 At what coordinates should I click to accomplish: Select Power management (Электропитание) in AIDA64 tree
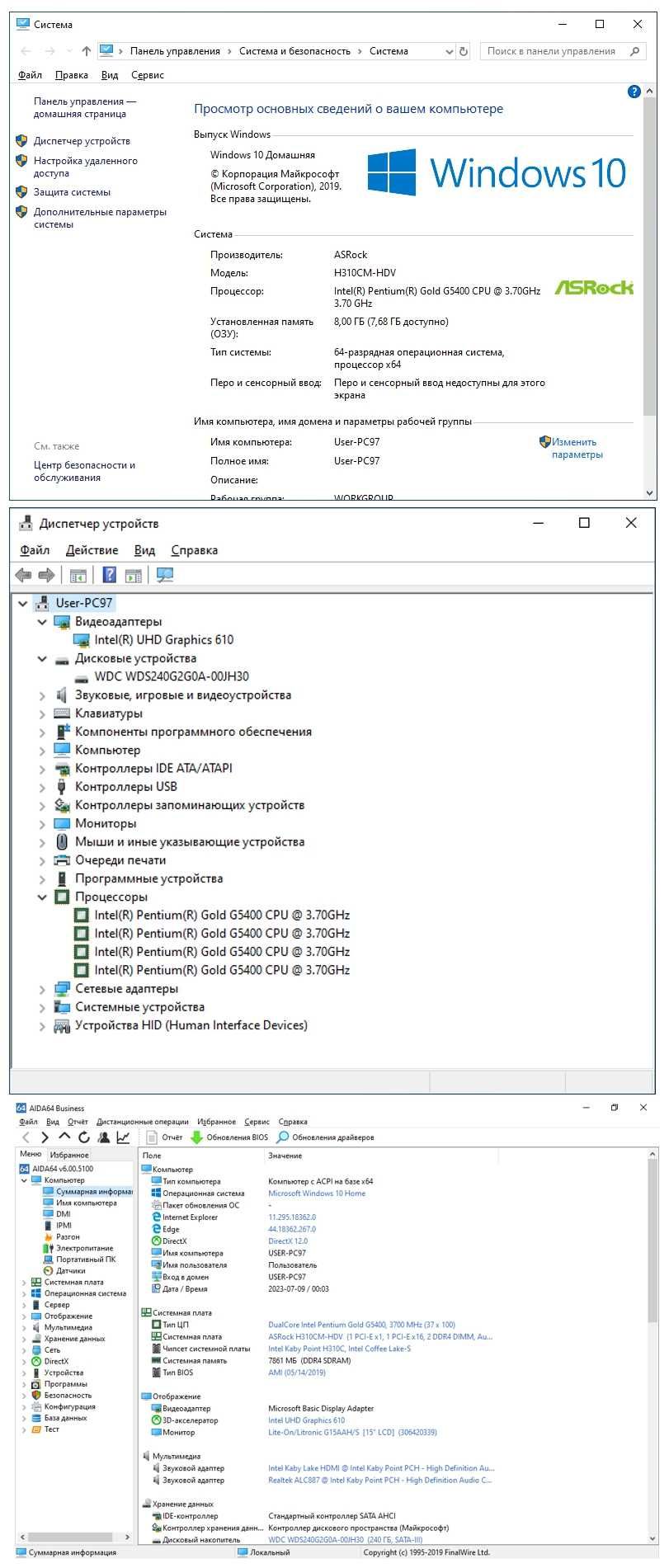coord(78,1248)
